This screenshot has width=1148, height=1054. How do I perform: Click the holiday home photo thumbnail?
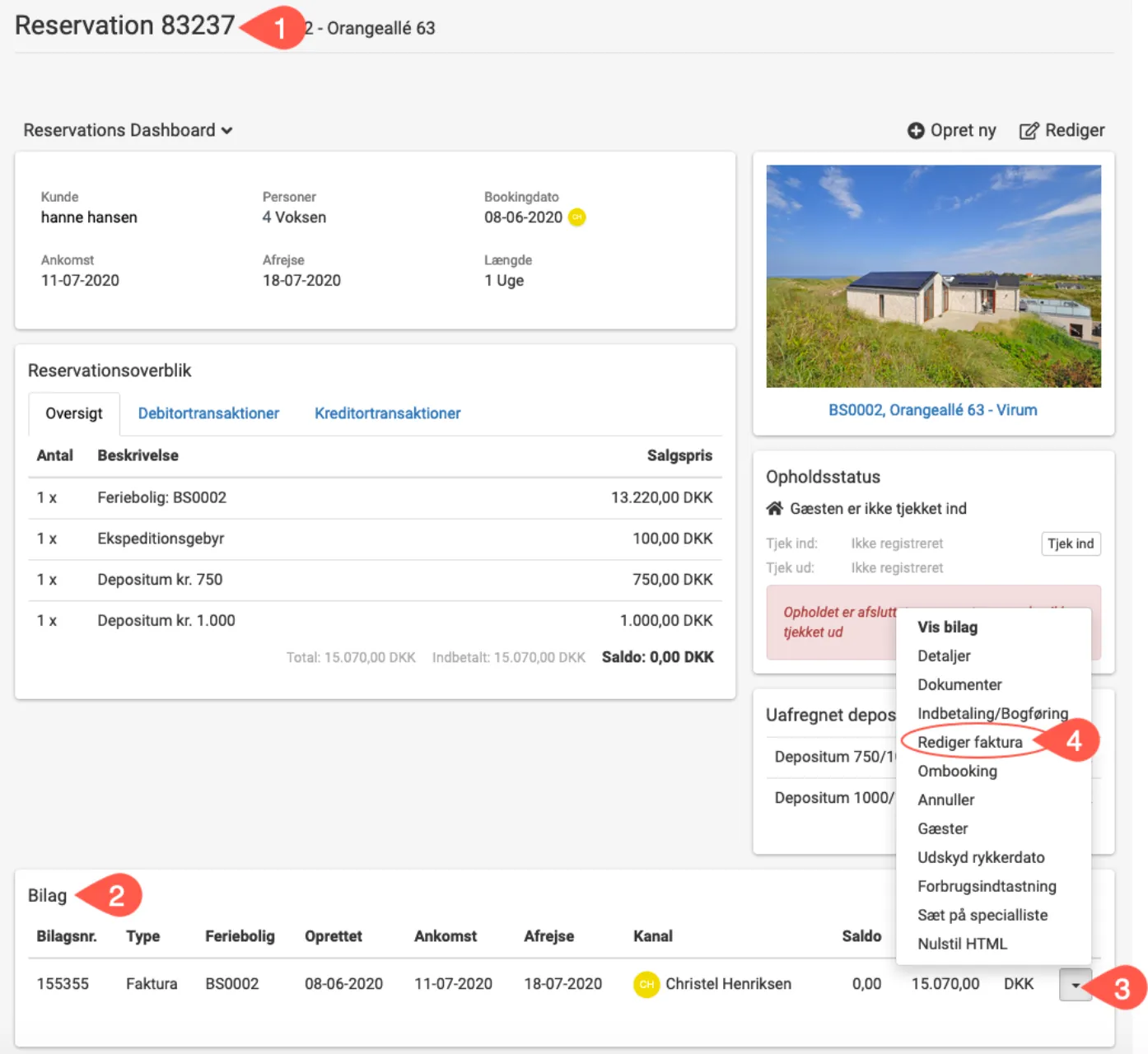(x=933, y=276)
